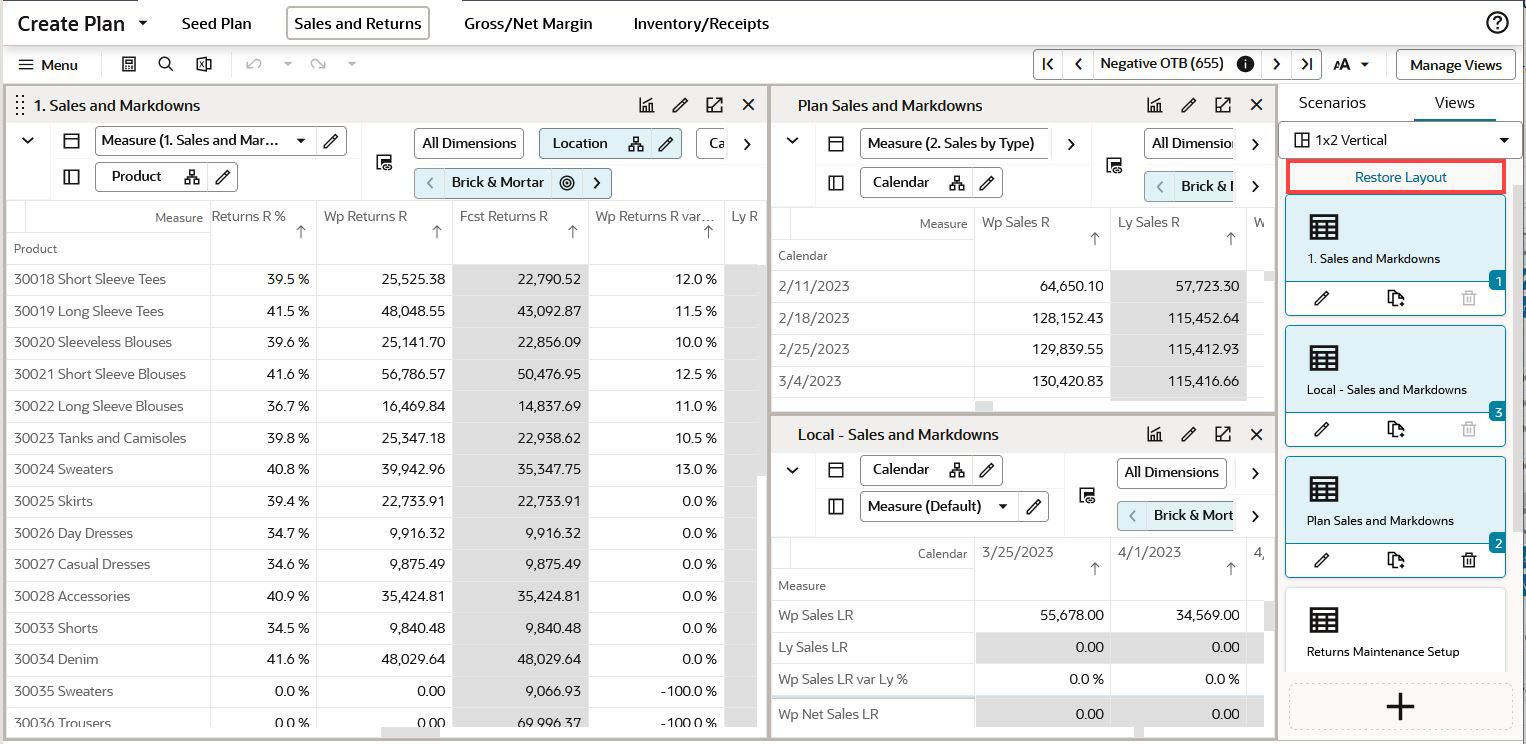This screenshot has width=1526, height=744.
Task: Toggle the Brick & Mortar target icon
Action: pos(567,183)
